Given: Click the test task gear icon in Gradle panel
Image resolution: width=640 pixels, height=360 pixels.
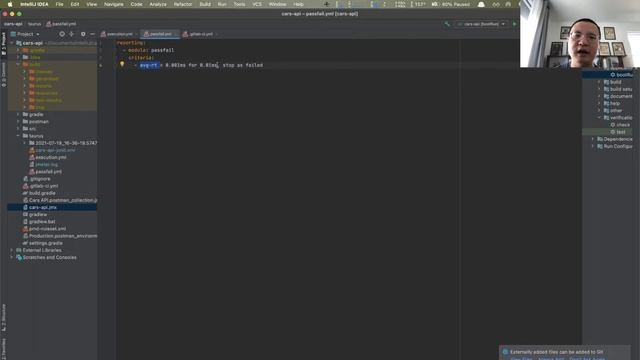Looking at the screenshot, I should tap(613, 132).
